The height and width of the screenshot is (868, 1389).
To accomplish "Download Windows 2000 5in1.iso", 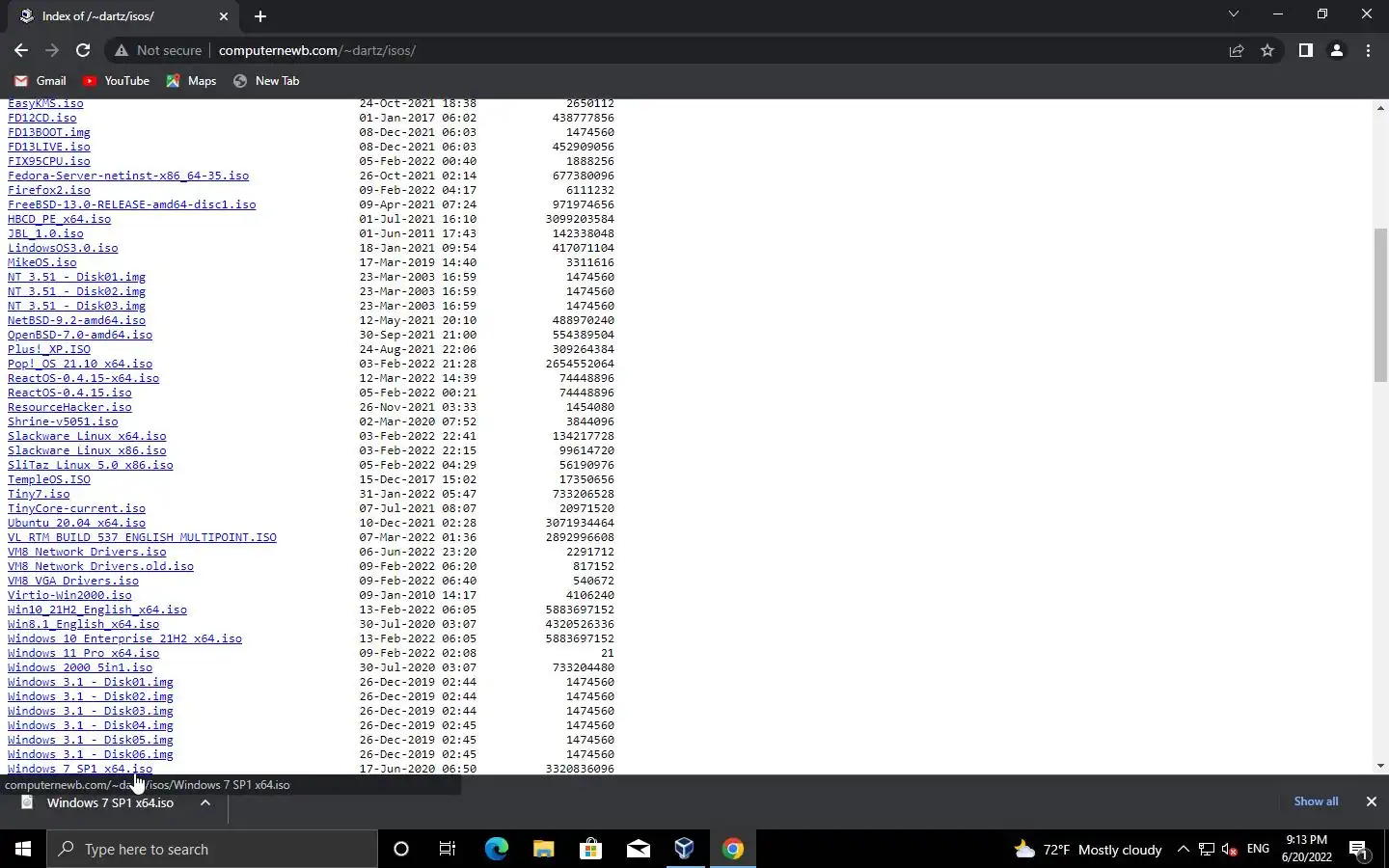I will click(80, 667).
